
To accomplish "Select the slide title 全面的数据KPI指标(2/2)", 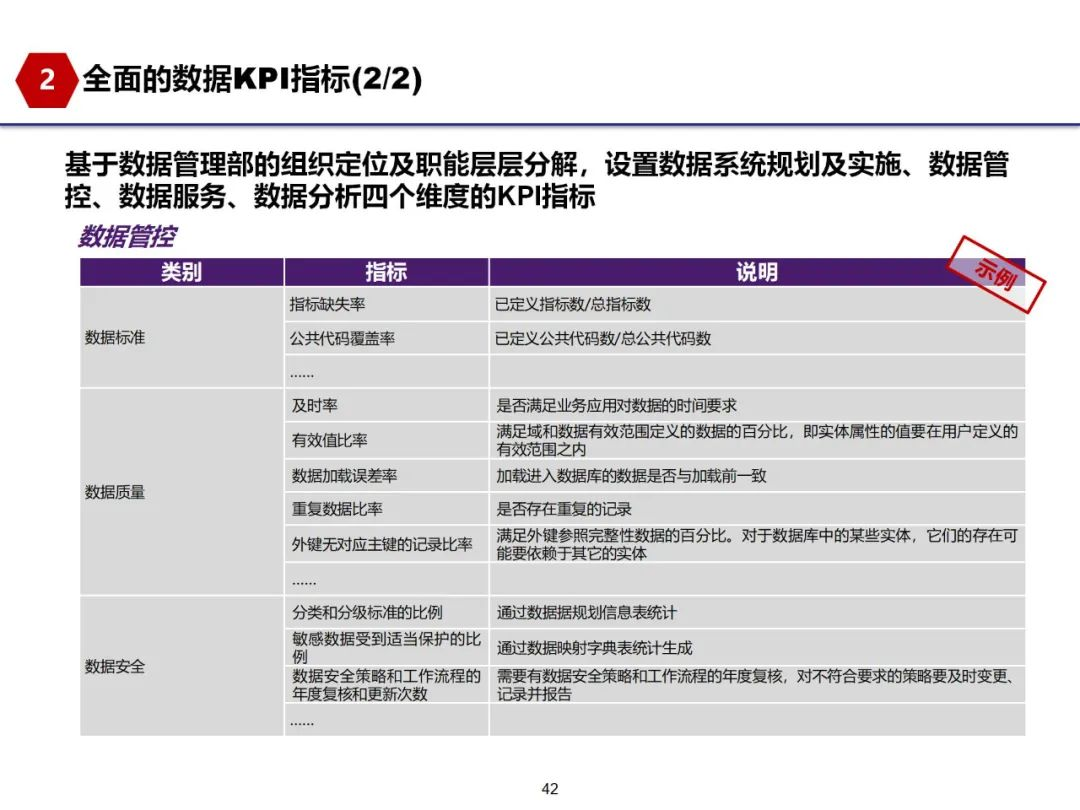I will [252, 79].
